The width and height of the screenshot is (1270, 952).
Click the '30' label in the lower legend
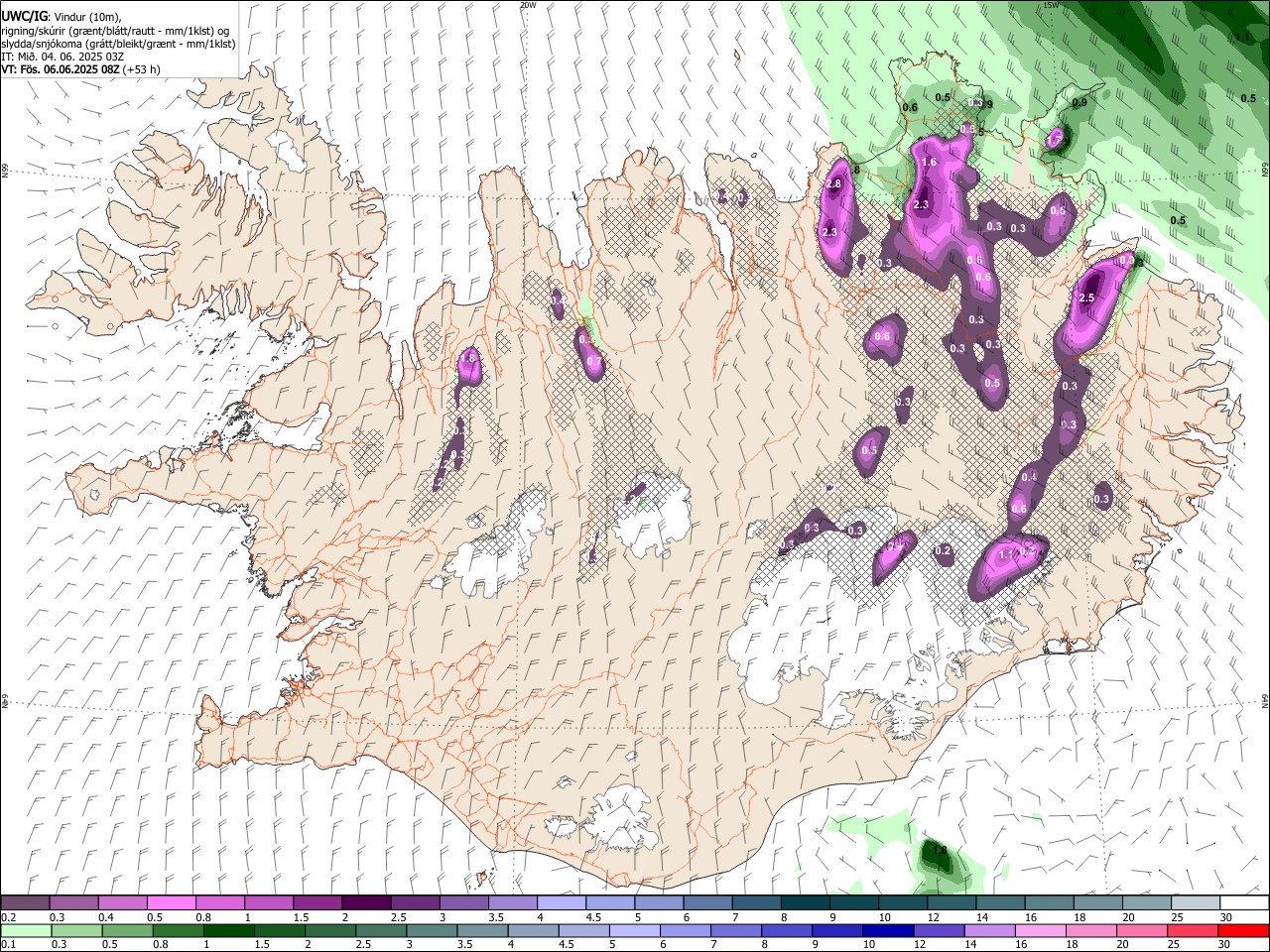(1225, 945)
